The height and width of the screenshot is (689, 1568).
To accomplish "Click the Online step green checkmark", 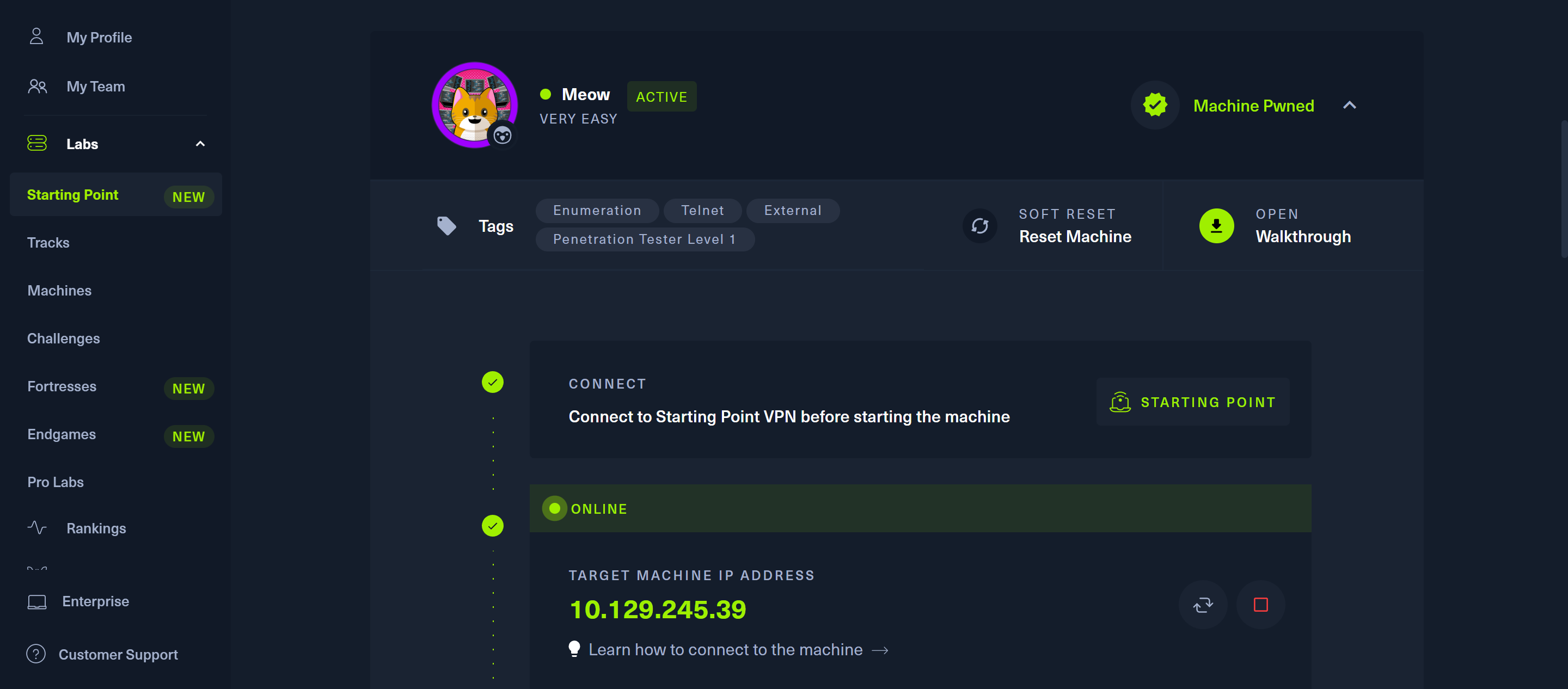I will [x=492, y=526].
